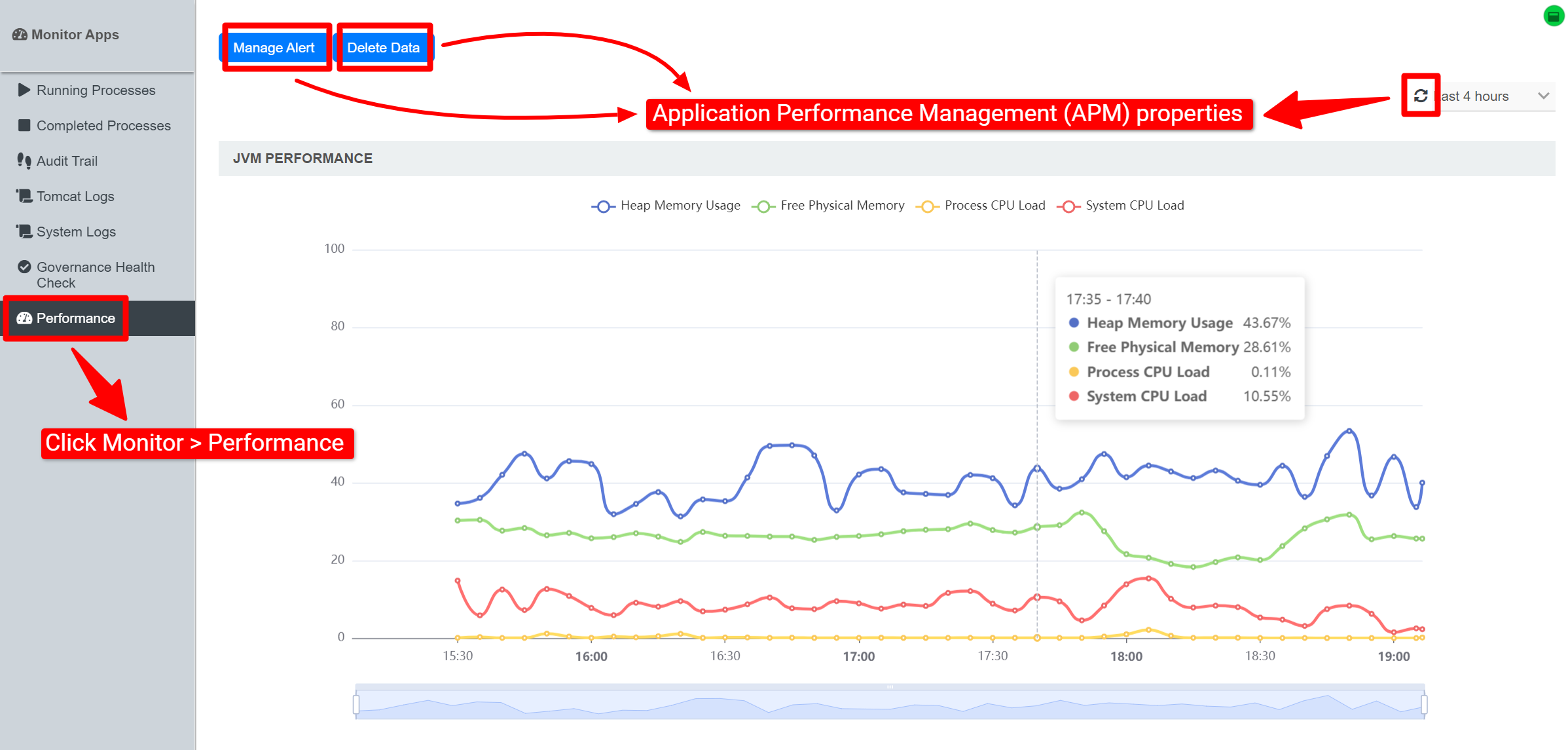Click the green status icon in corner
Screen dimensions: 1568x750
point(1553,16)
